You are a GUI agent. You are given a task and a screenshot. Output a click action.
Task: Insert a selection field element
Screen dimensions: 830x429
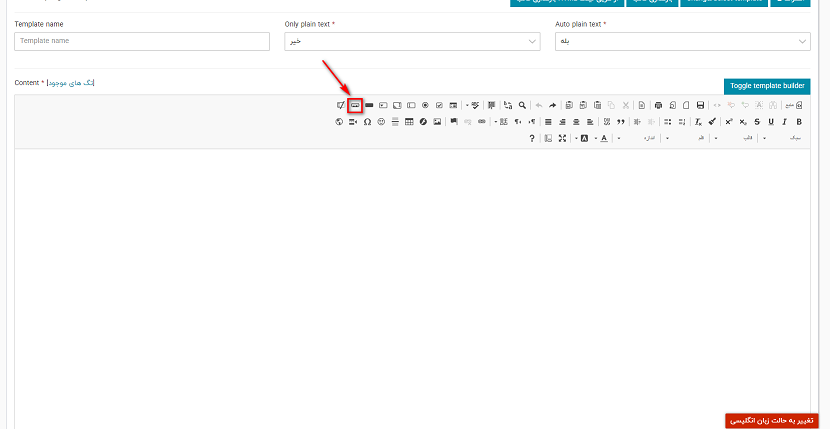383,105
